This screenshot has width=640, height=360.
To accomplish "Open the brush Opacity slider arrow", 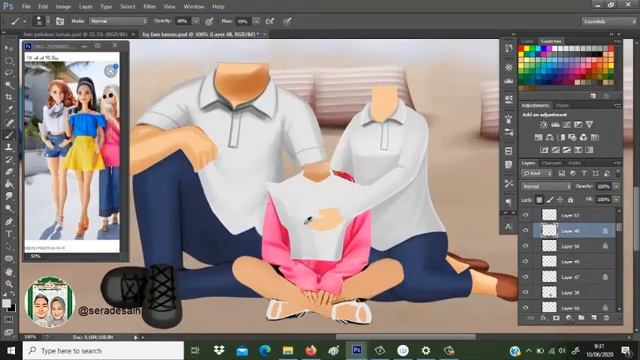I will (196, 21).
